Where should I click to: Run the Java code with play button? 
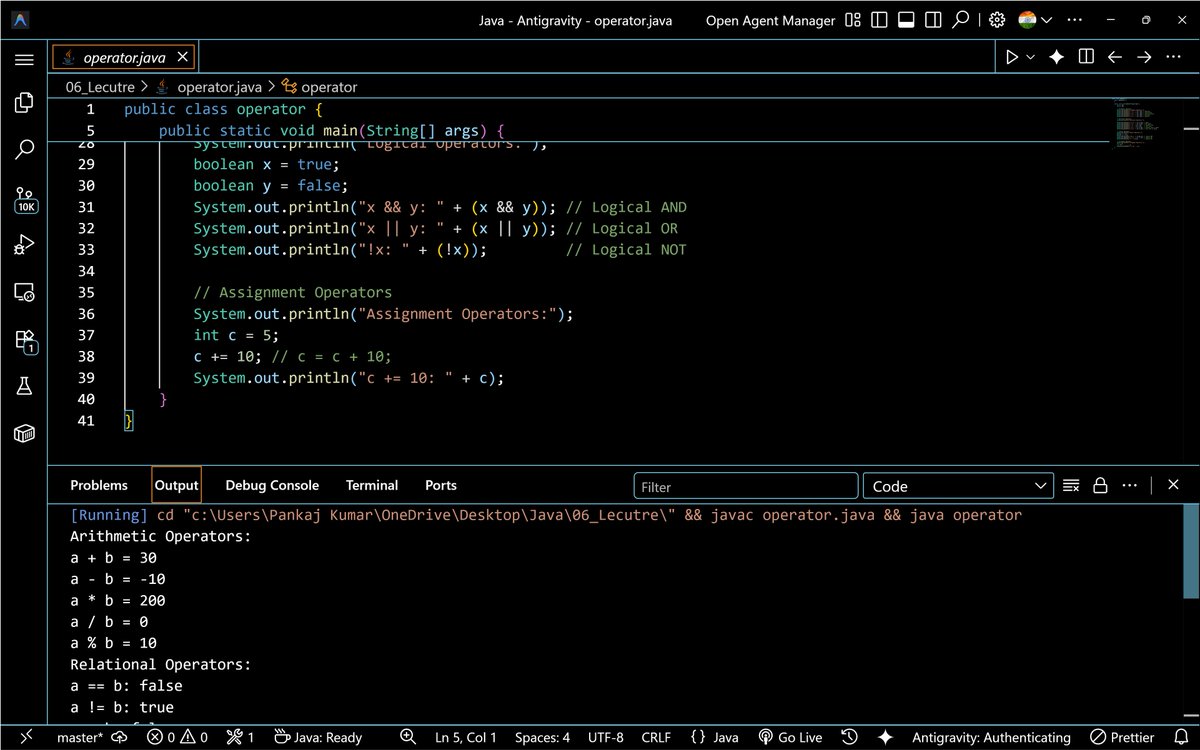[1012, 58]
